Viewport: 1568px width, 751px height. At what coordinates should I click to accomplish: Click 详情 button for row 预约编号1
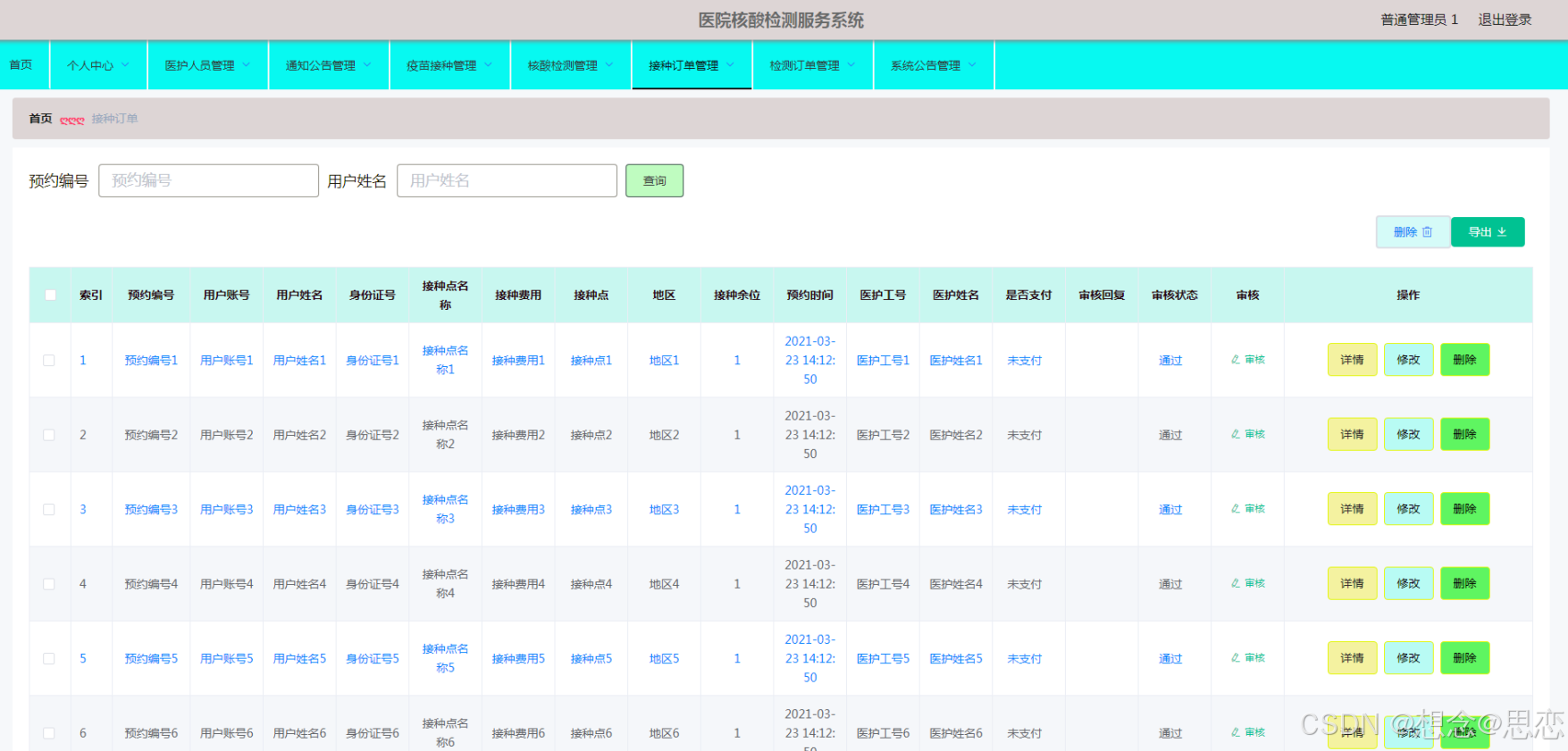(1352, 360)
